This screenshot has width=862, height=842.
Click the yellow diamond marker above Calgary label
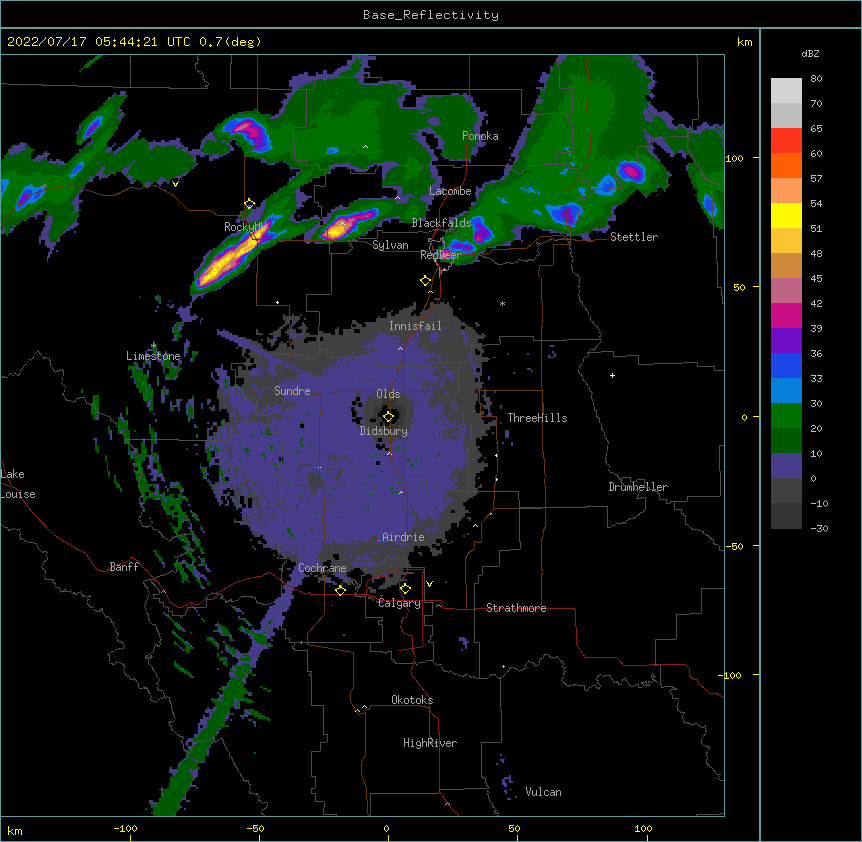point(405,589)
